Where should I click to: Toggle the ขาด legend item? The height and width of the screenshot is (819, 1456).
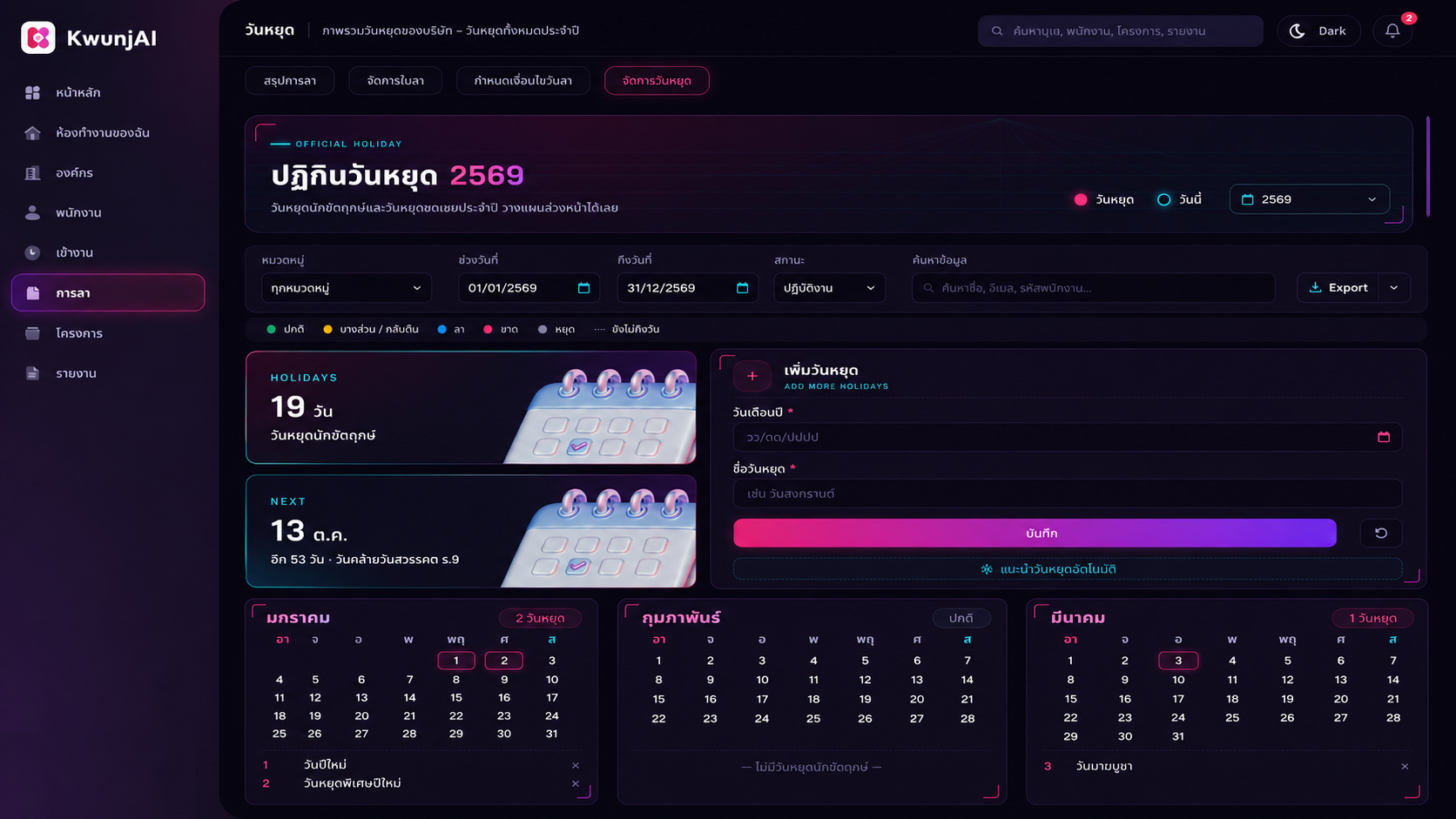click(x=500, y=329)
